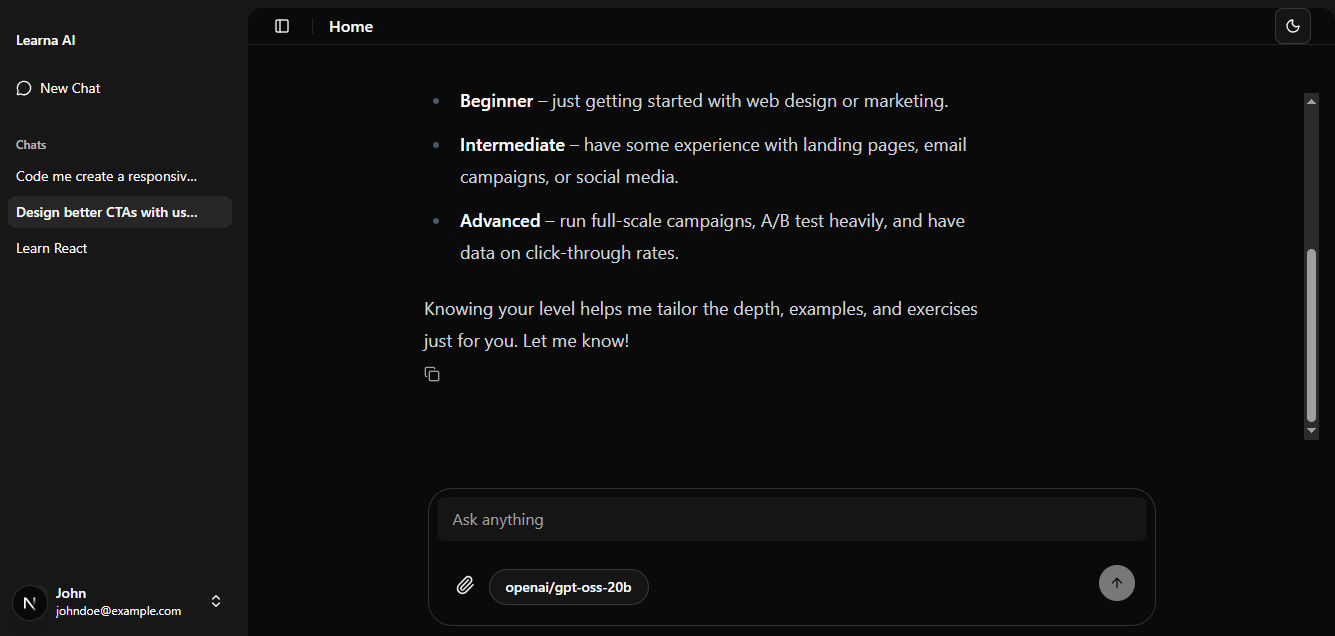Click the New Chat button label
The height and width of the screenshot is (636, 1335).
[x=70, y=88]
